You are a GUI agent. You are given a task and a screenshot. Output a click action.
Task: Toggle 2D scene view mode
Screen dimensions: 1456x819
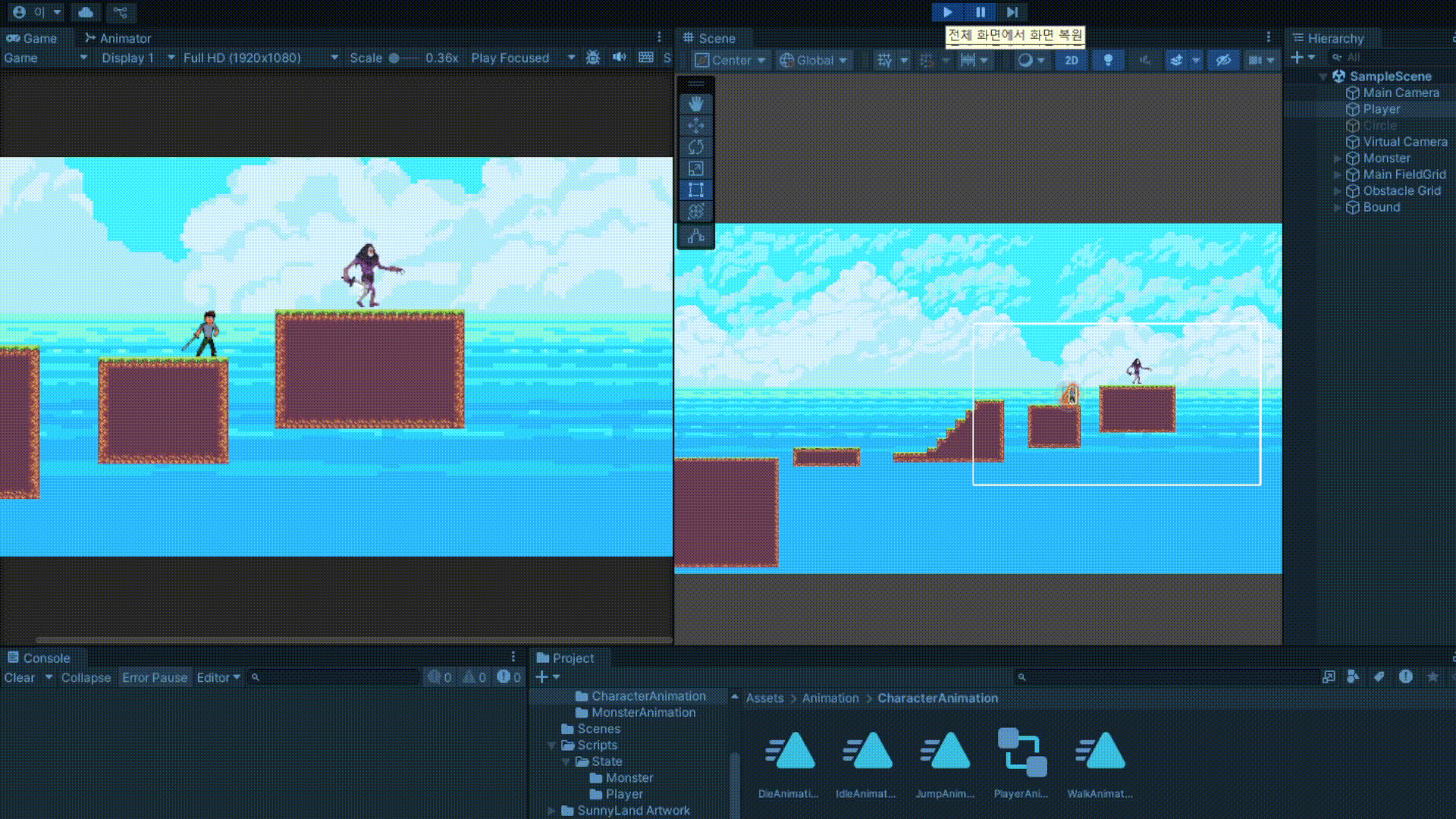click(1071, 61)
